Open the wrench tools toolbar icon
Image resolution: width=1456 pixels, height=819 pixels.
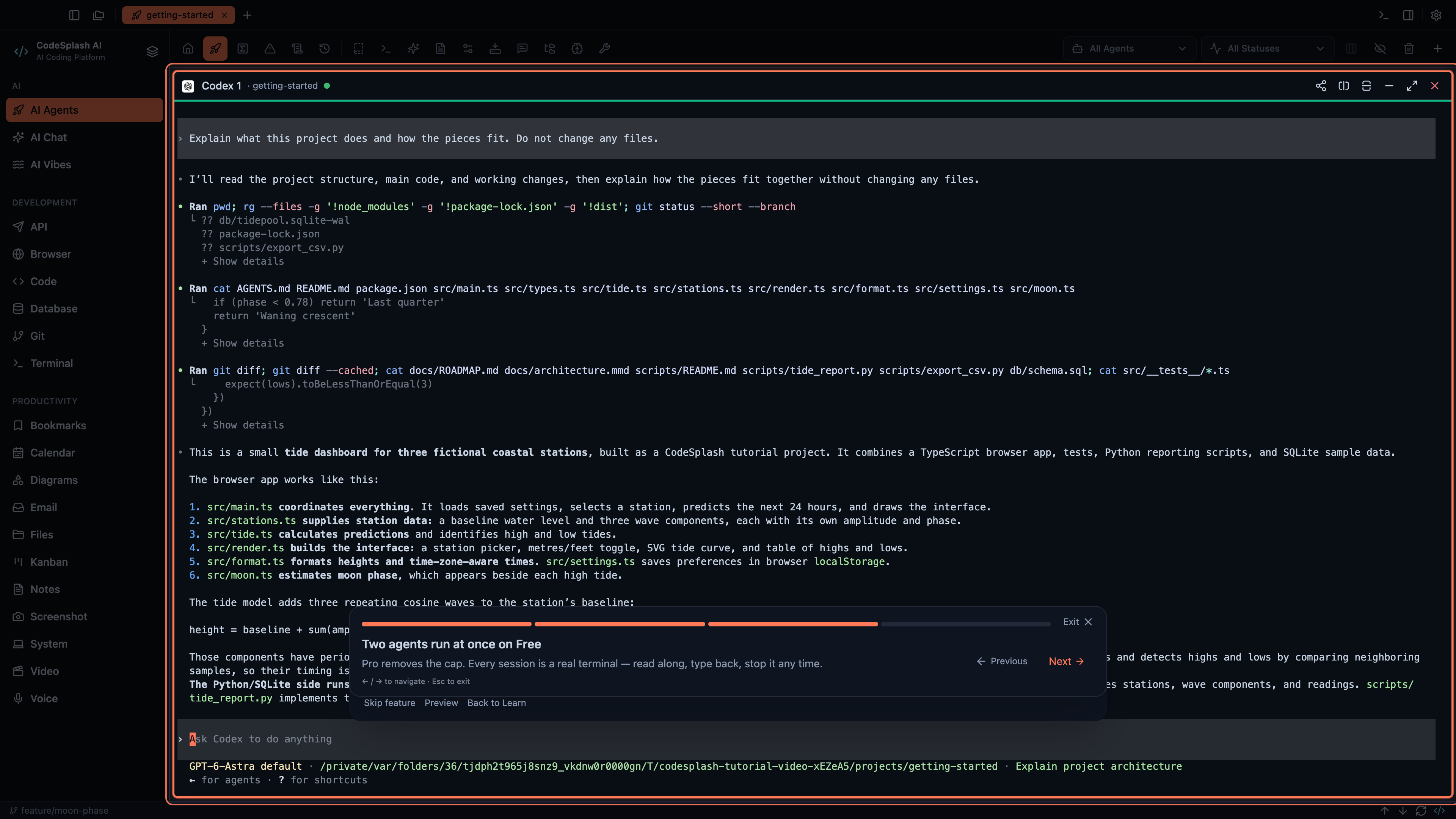[x=604, y=49]
